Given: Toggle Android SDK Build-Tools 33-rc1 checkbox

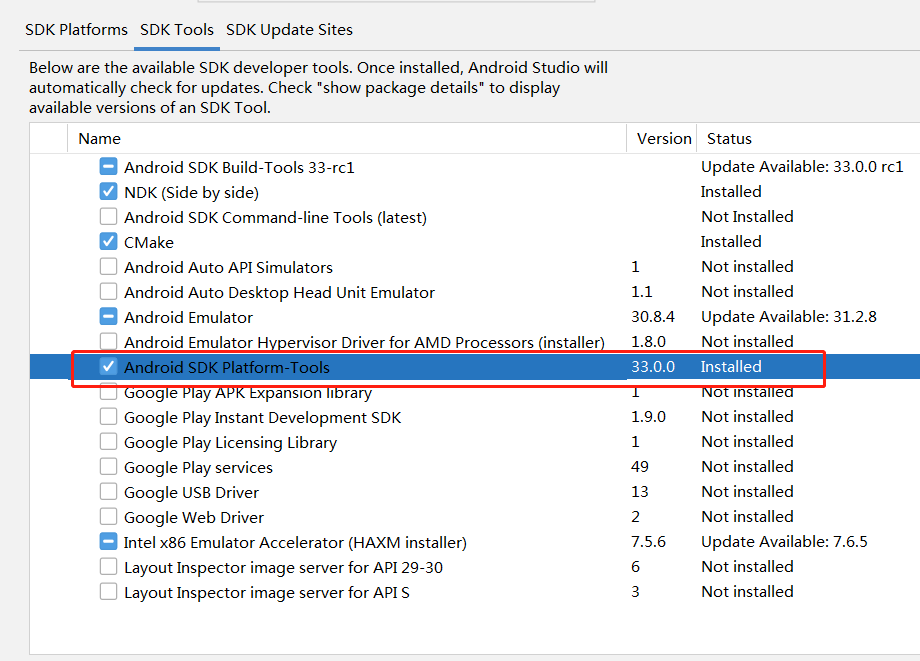Looking at the screenshot, I should click(x=108, y=167).
